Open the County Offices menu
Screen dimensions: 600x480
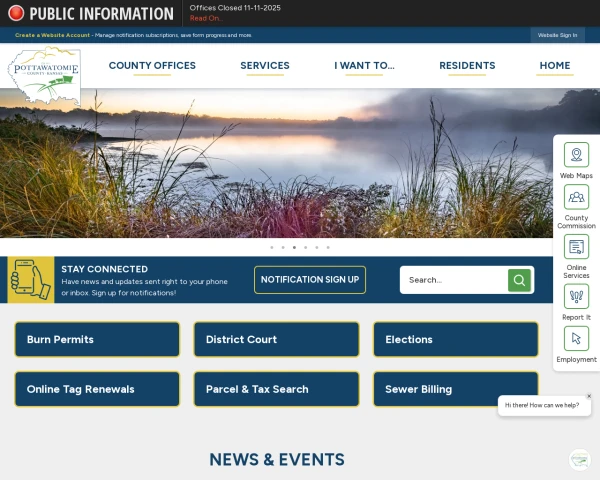point(152,65)
